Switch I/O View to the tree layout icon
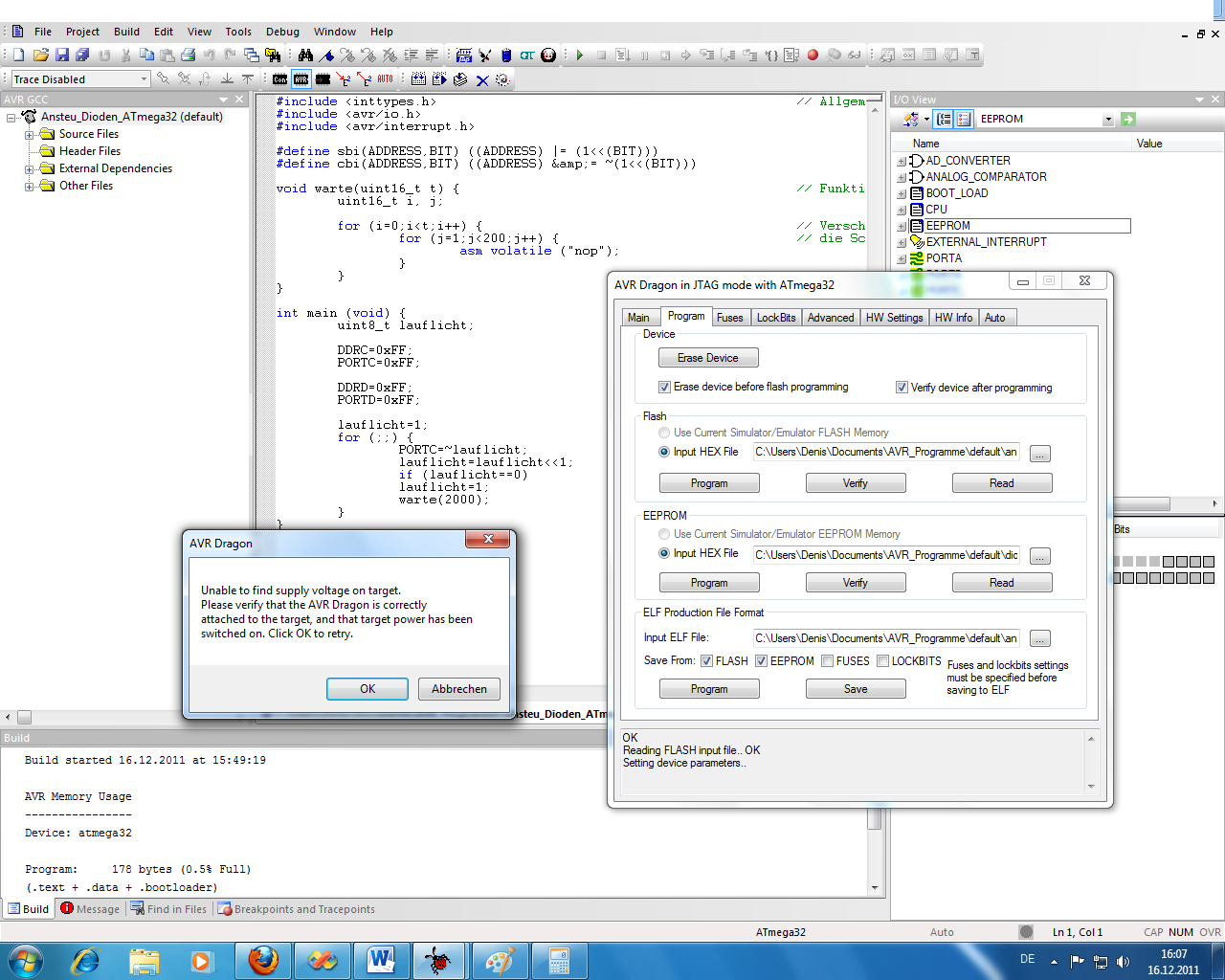The height and width of the screenshot is (980, 1225). (944, 119)
